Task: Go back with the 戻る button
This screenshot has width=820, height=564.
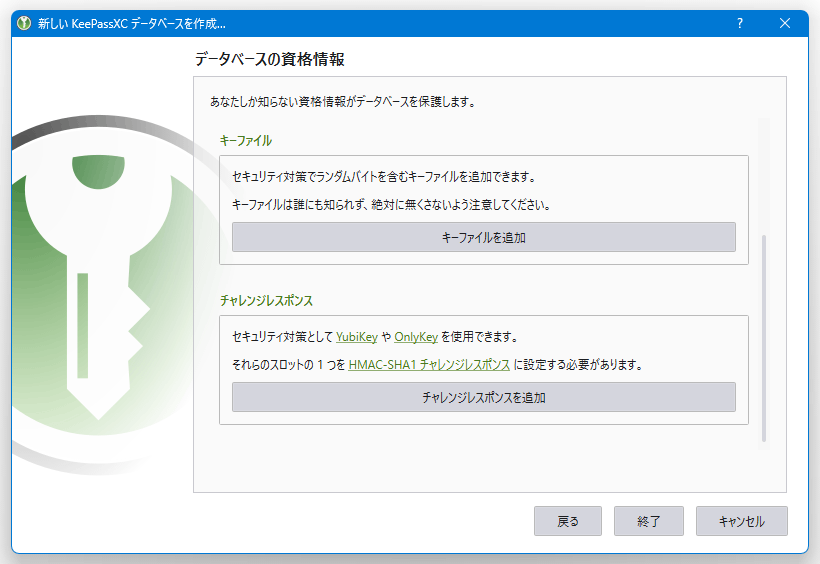Action: point(568,521)
